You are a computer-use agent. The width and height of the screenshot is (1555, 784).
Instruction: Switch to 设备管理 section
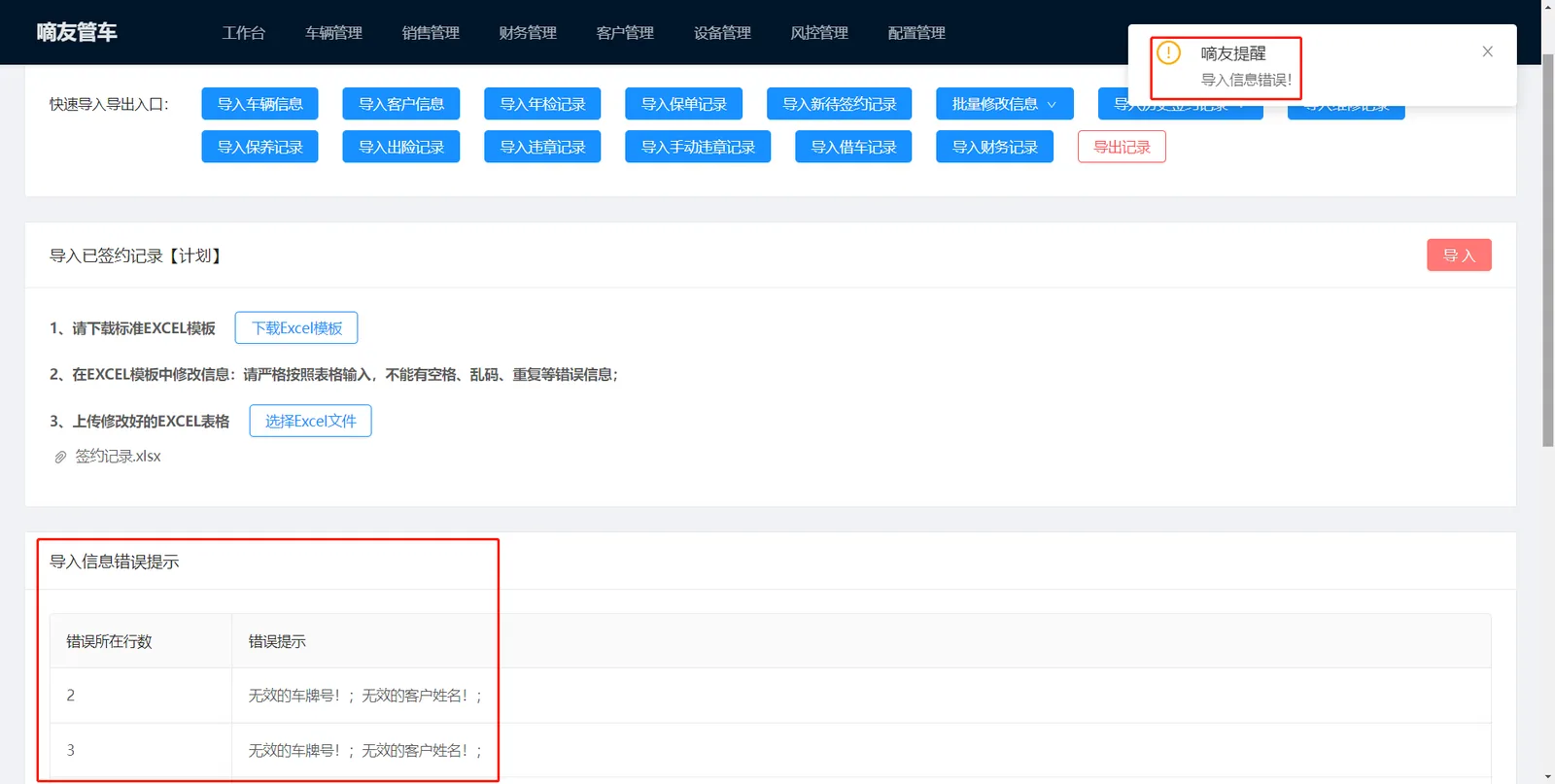pyautogui.click(x=722, y=33)
